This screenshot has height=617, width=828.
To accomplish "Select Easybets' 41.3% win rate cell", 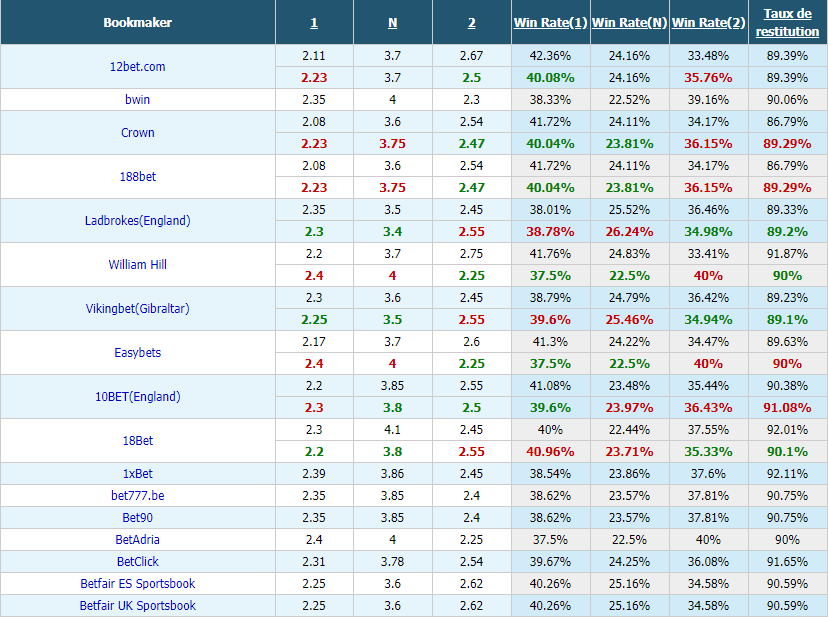I will coord(550,342).
